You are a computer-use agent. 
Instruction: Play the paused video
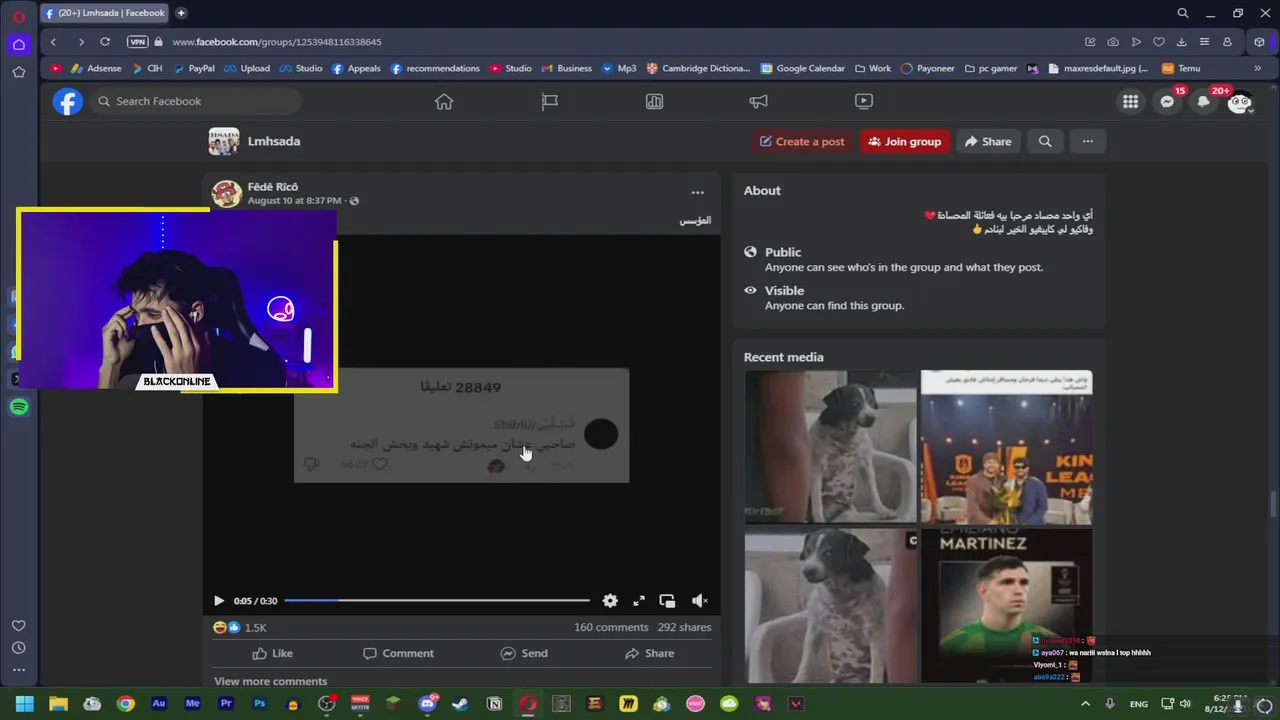219,601
